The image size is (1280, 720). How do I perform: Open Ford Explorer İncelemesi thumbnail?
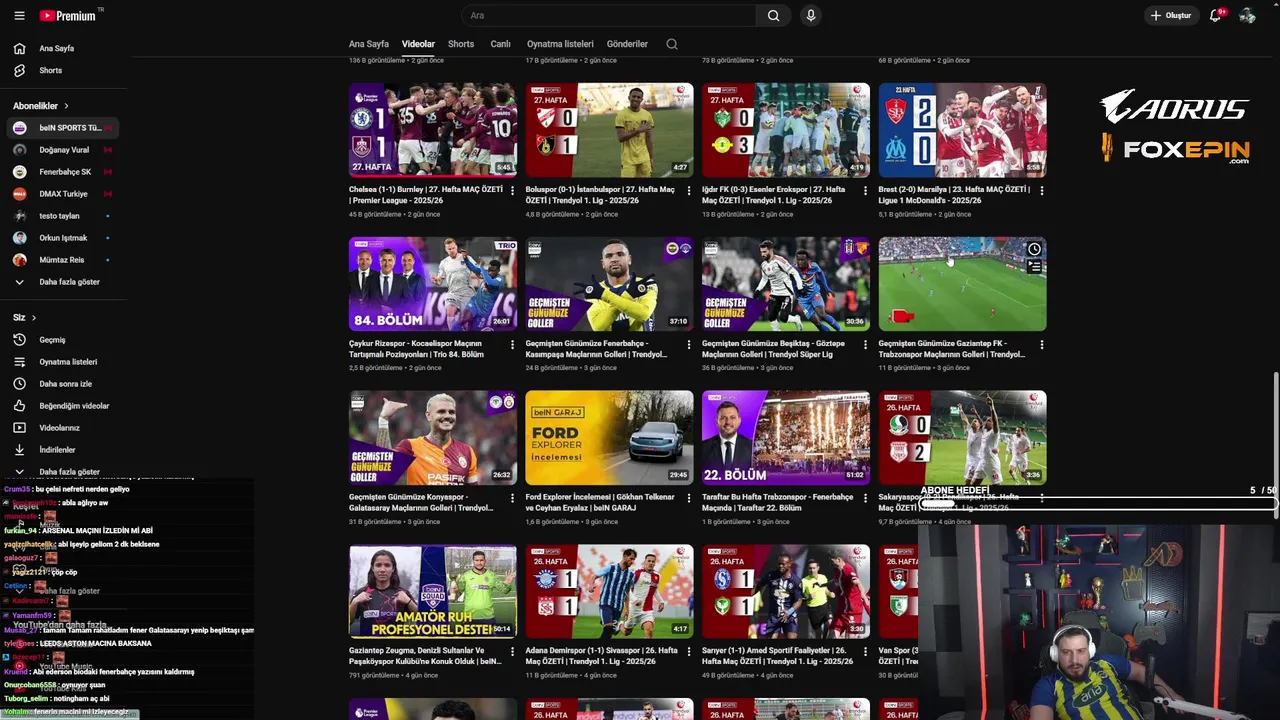[x=609, y=438]
